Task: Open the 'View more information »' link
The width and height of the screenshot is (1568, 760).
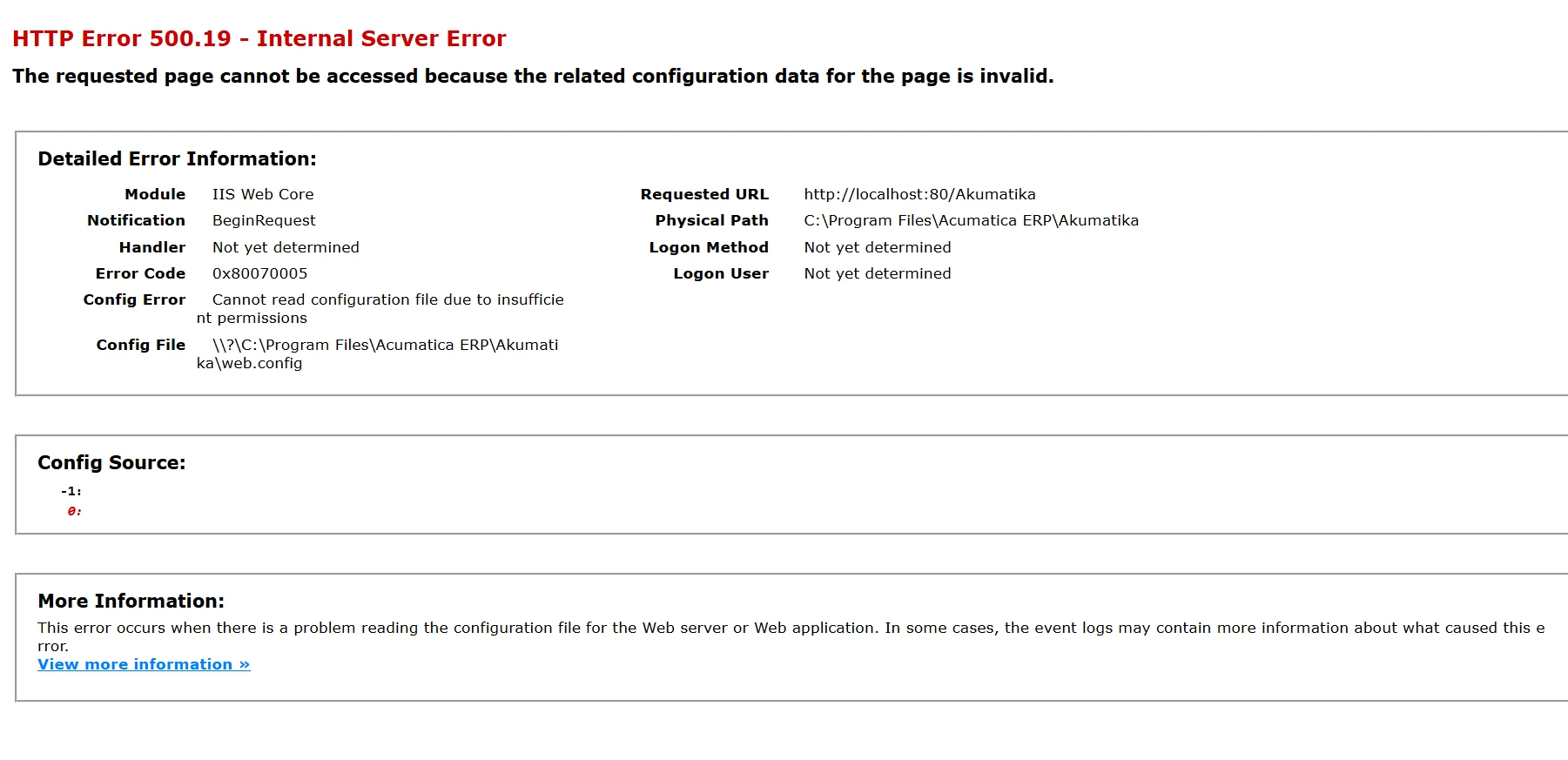Action: click(x=144, y=664)
